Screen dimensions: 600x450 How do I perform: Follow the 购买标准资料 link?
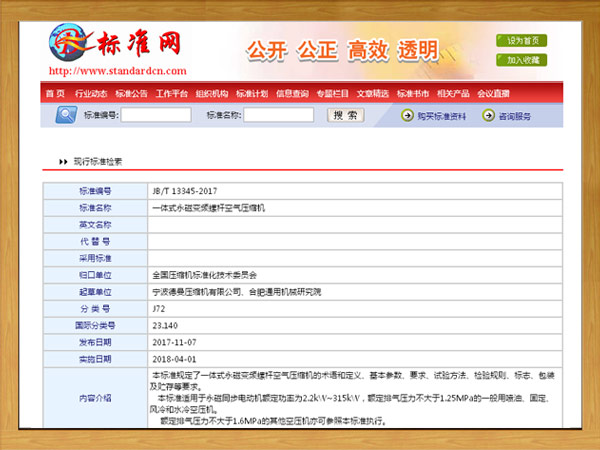click(x=442, y=116)
